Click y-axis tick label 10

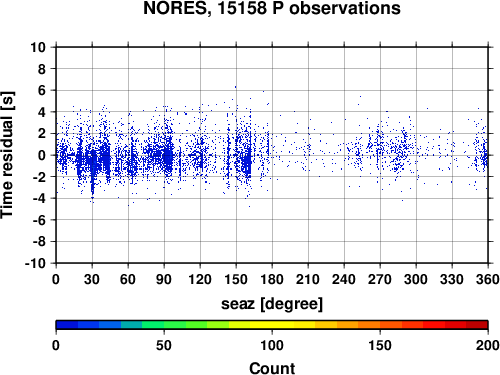38,47
